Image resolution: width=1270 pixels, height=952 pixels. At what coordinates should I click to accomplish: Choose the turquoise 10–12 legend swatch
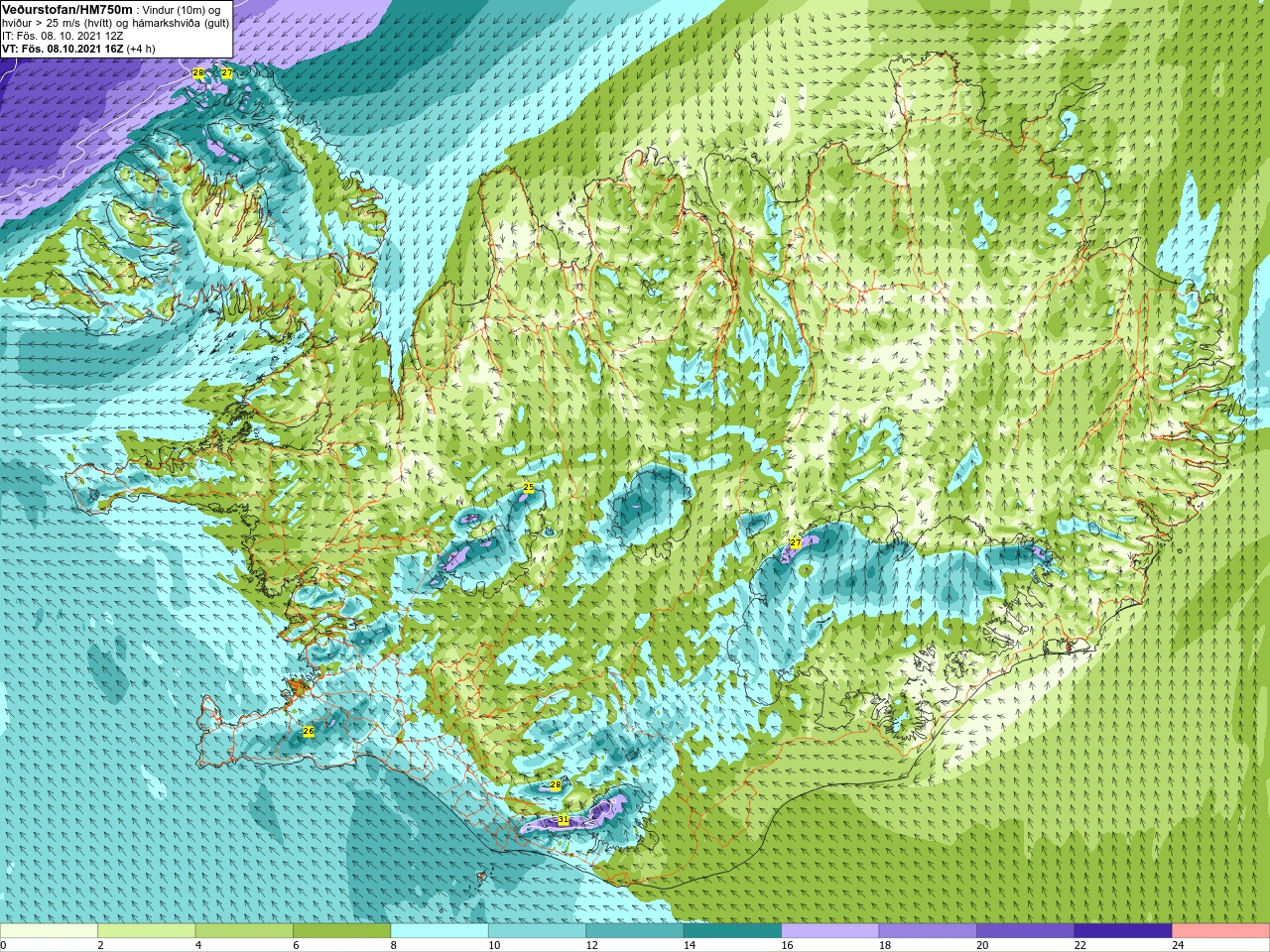(x=537, y=931)
